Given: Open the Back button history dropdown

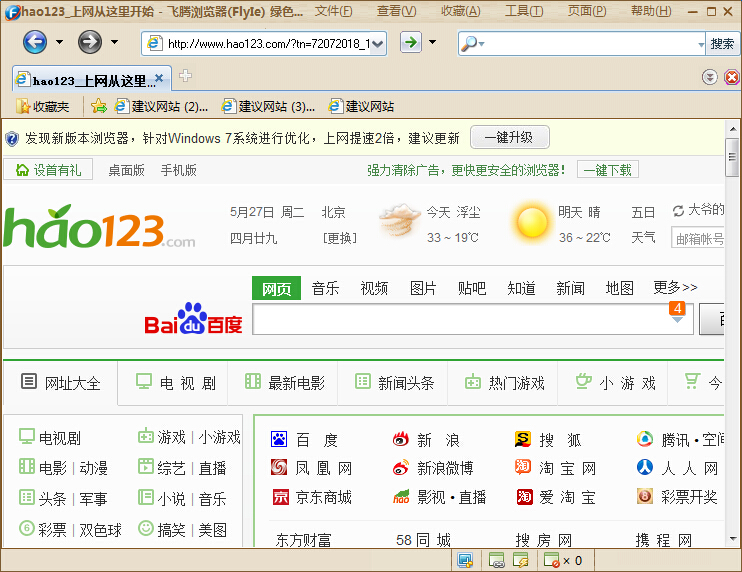Looking at the screenshot, I should click(60, 42).
